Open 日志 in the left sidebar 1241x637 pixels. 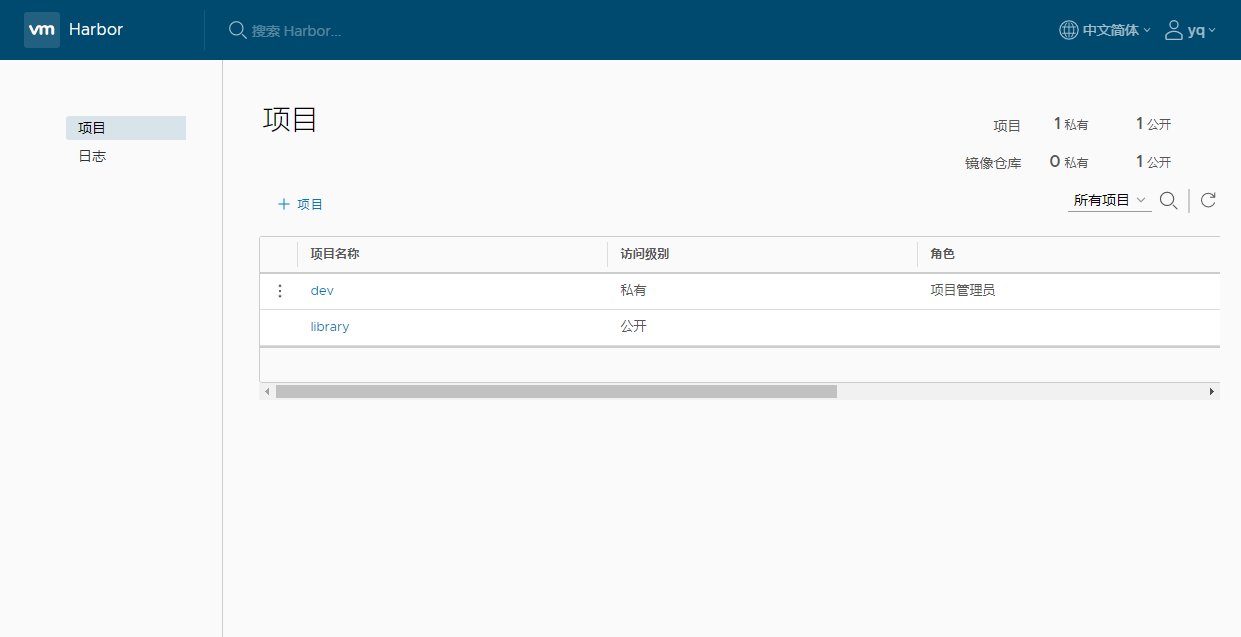[x=93, y=156]
